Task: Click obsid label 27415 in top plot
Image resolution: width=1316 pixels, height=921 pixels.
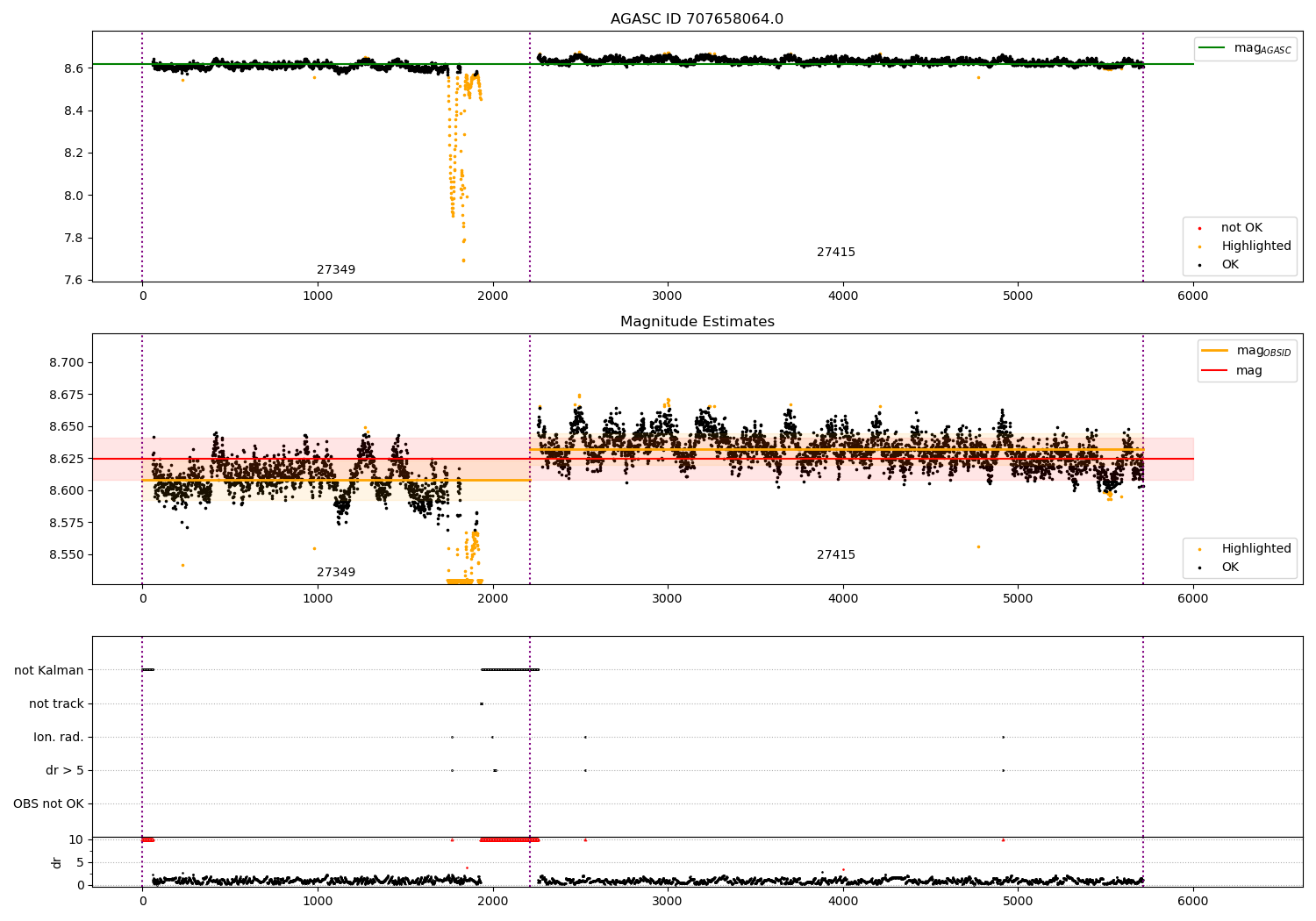Action: (836, 253)
